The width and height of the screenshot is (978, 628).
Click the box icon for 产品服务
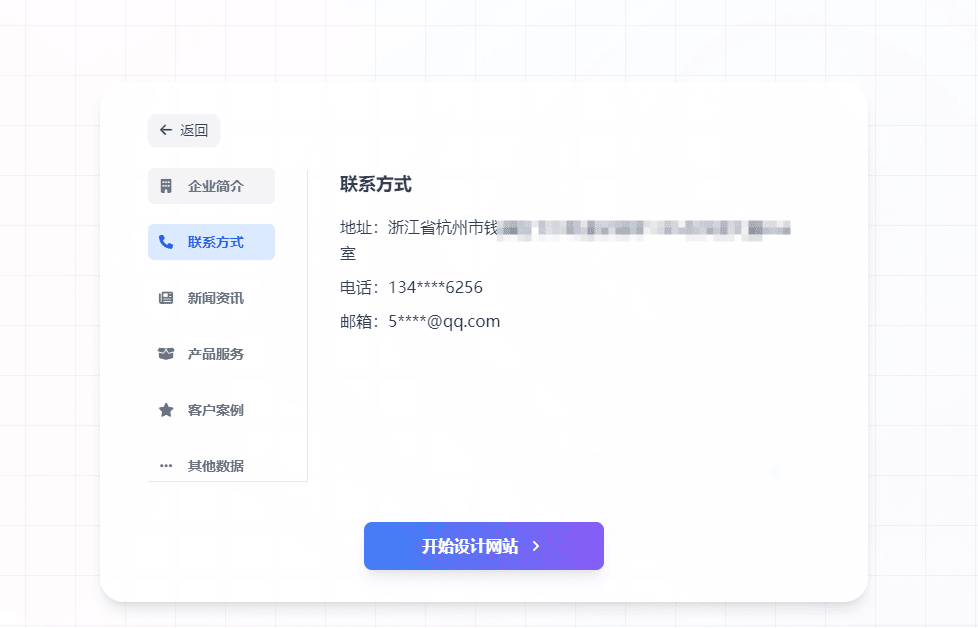166,354
